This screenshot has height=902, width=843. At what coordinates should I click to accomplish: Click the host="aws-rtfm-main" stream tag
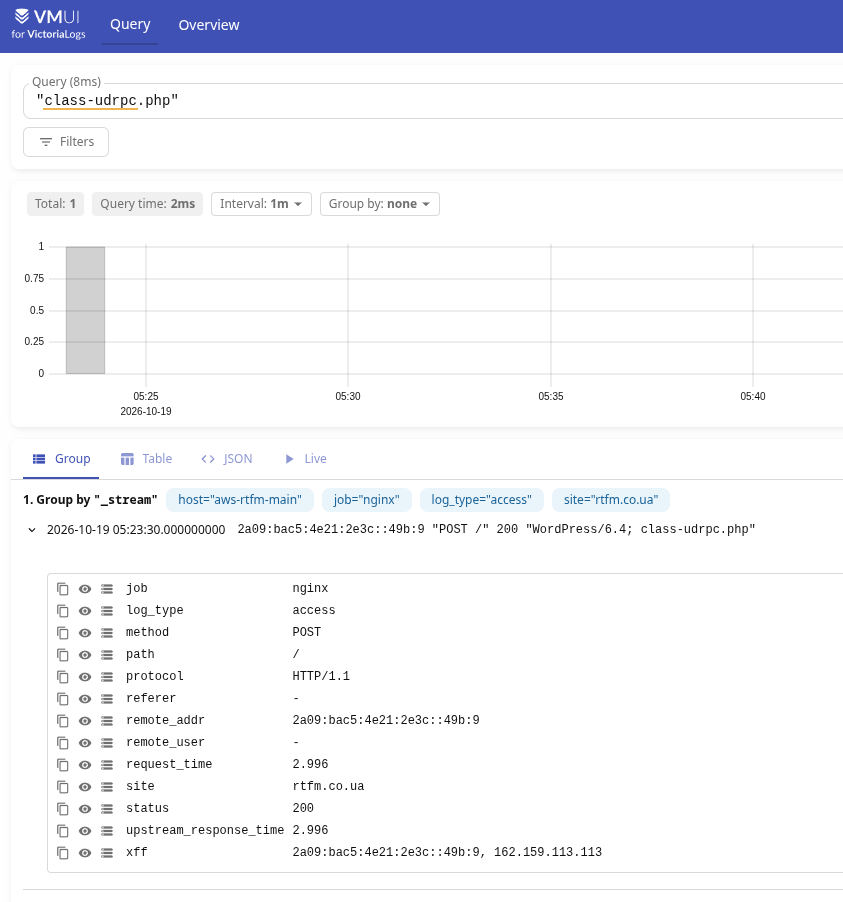pyautogui.click(x=240, y=500)
